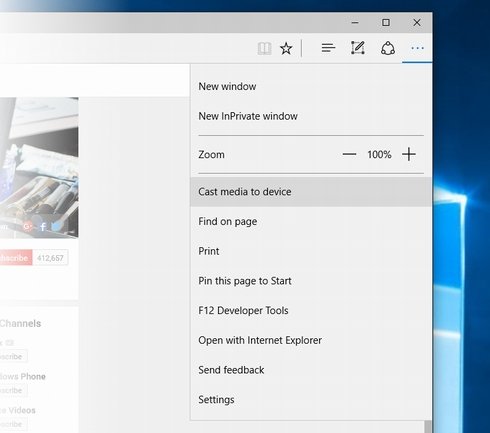The height and width of the screenshot is (433, 490).
Task: Increase zoom with the plus button
Action: point(409,154)
